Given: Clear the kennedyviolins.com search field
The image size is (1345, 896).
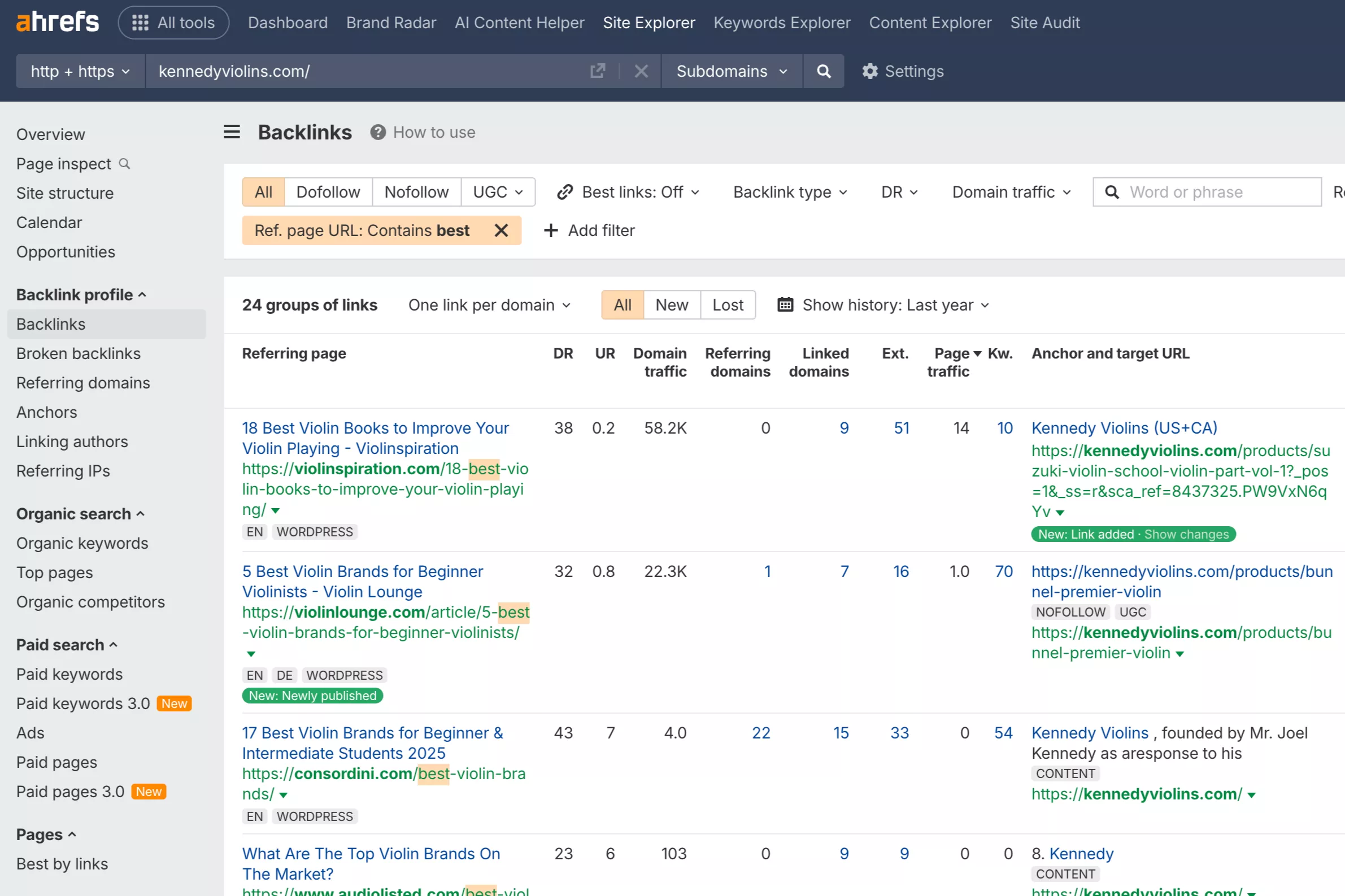Looking at the screenshot, I should [641, 71].
